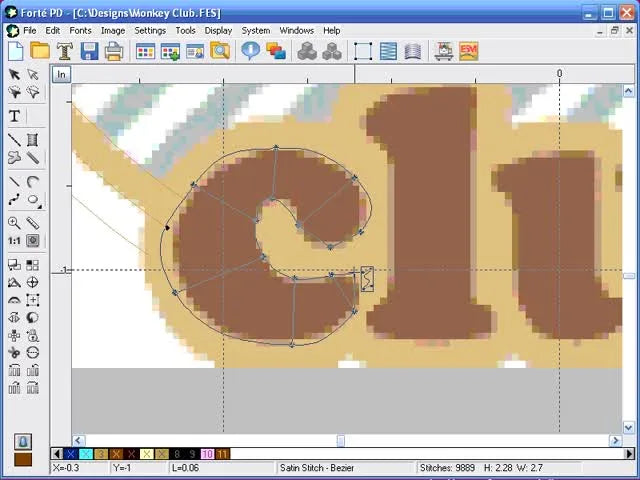Click vertical scrollbar up arrow
The width and height of the screenshot is (640, 480).
(x=629, y=91)
